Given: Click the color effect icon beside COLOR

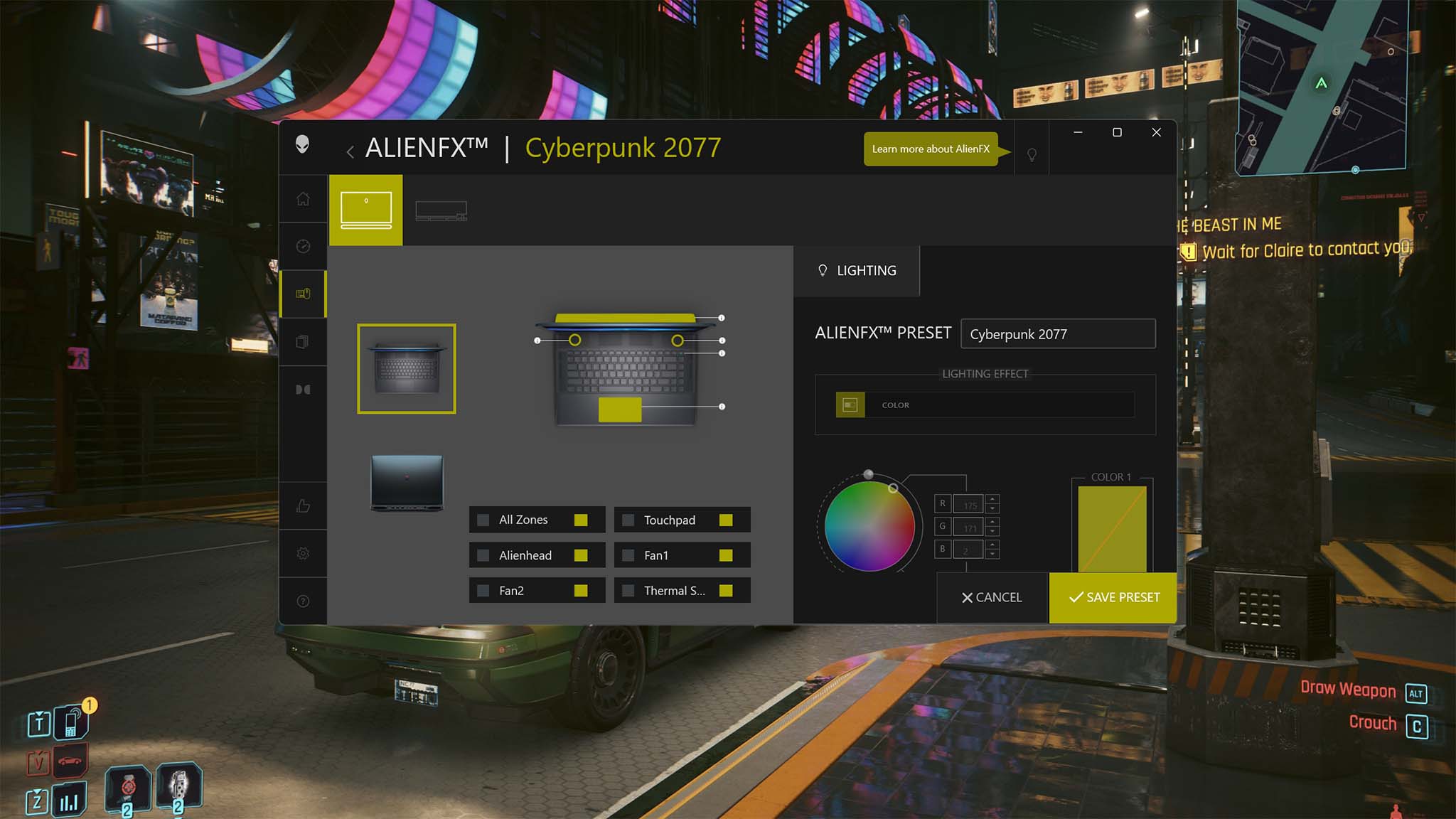Looking at the screenshot, I should click(850, 405).
